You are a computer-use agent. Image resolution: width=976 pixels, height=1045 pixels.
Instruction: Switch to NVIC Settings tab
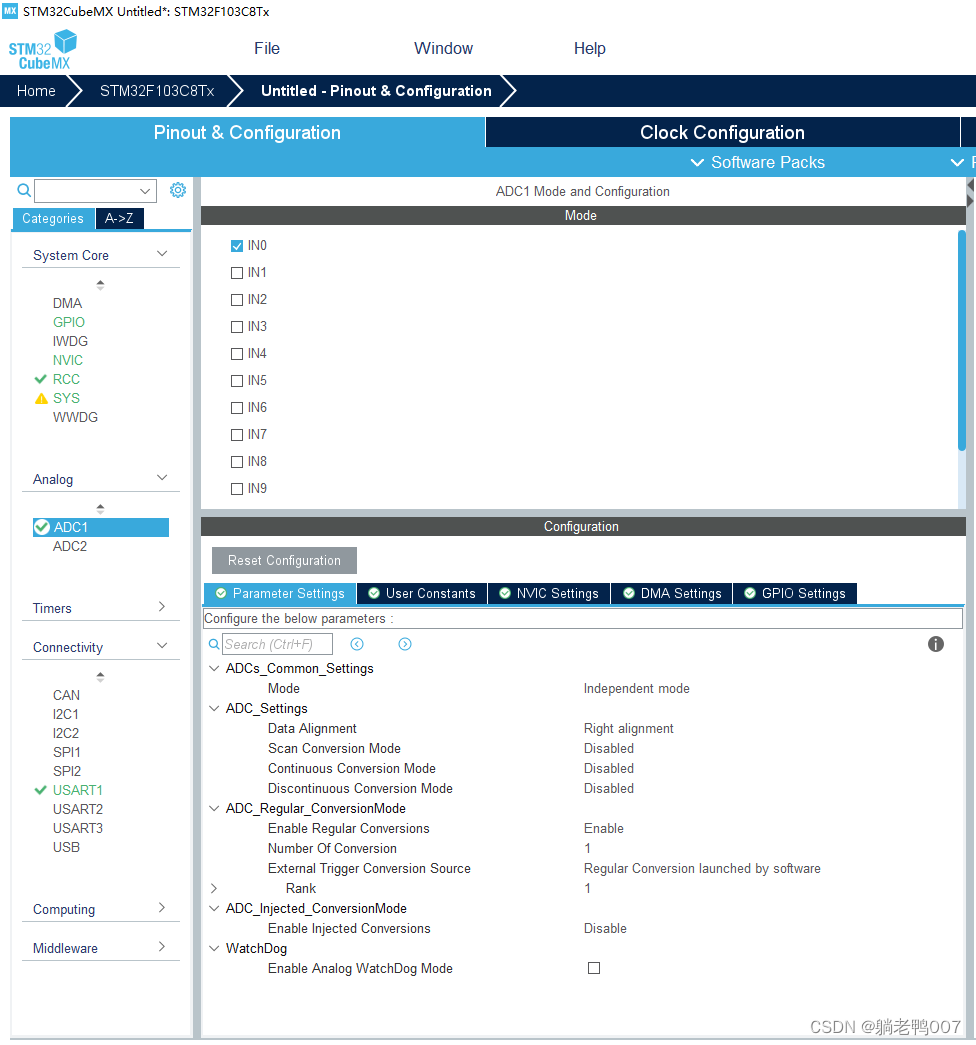pyautogui.click(x=549, y=593)
